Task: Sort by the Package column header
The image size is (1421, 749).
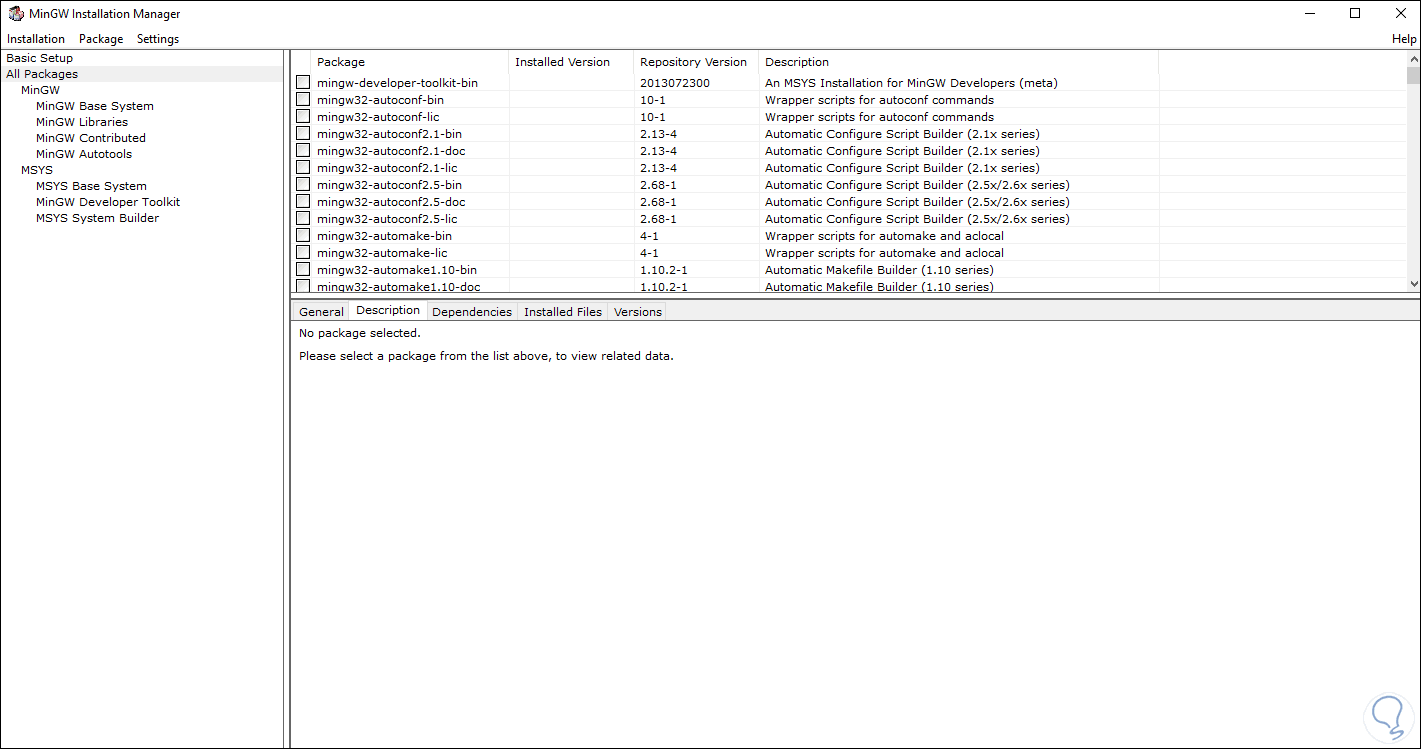Action: (x=410, y=62)
